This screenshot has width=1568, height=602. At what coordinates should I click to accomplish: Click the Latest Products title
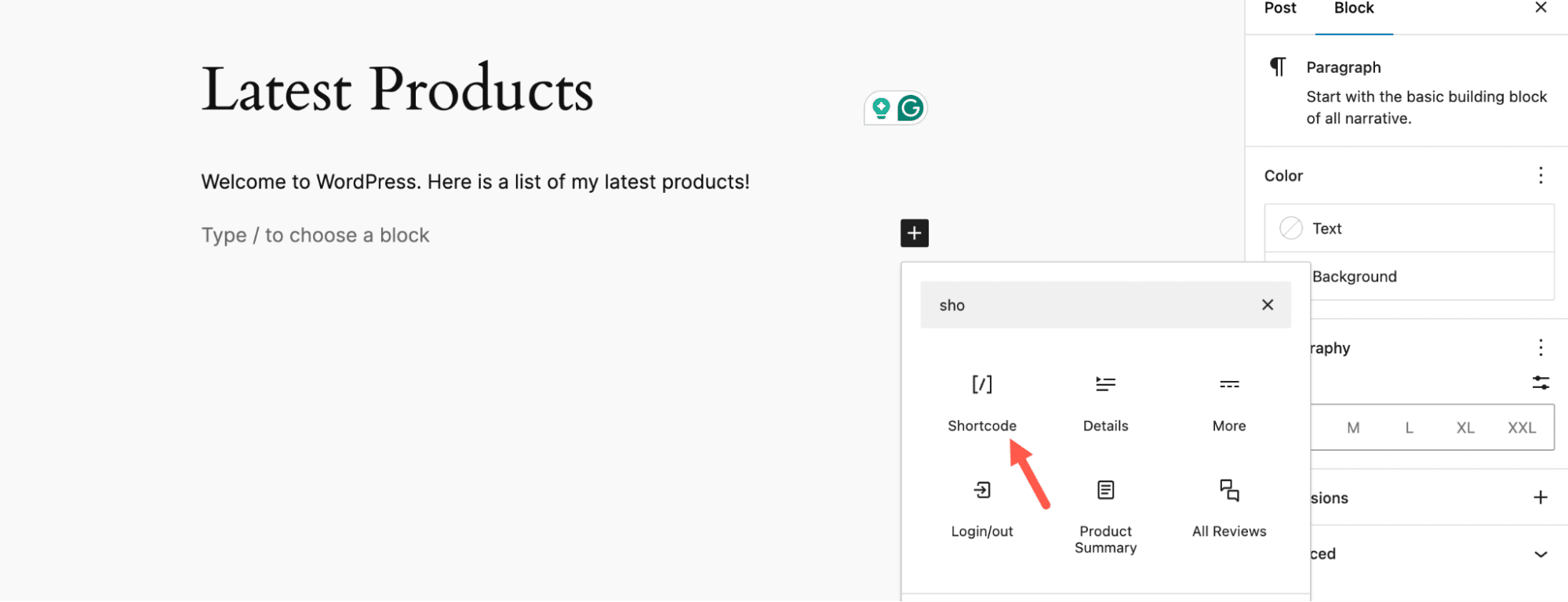click(397, 89)
